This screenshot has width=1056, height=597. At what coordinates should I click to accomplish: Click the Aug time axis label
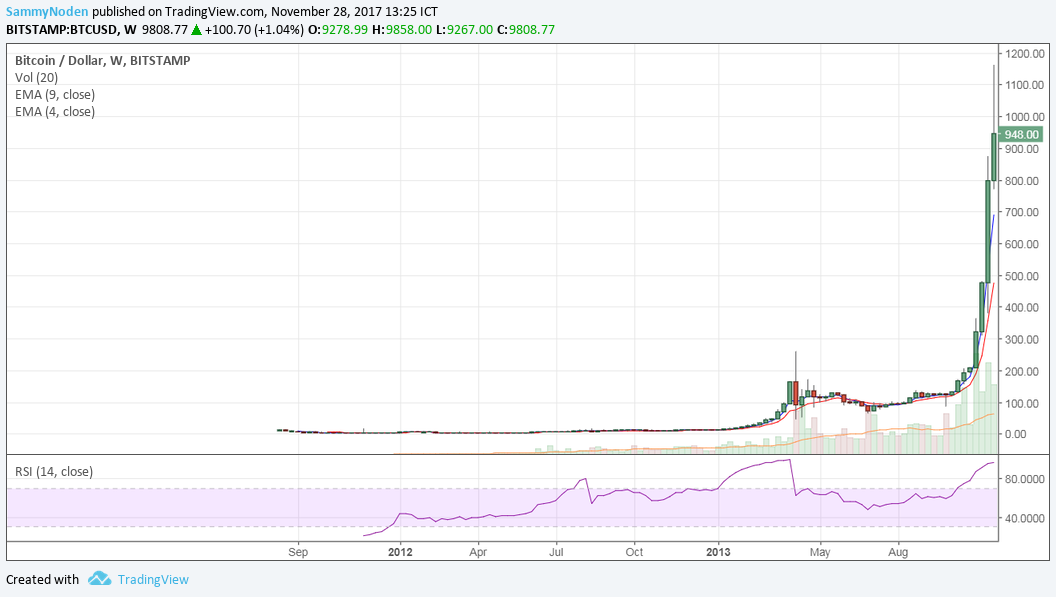pos(898,552)
